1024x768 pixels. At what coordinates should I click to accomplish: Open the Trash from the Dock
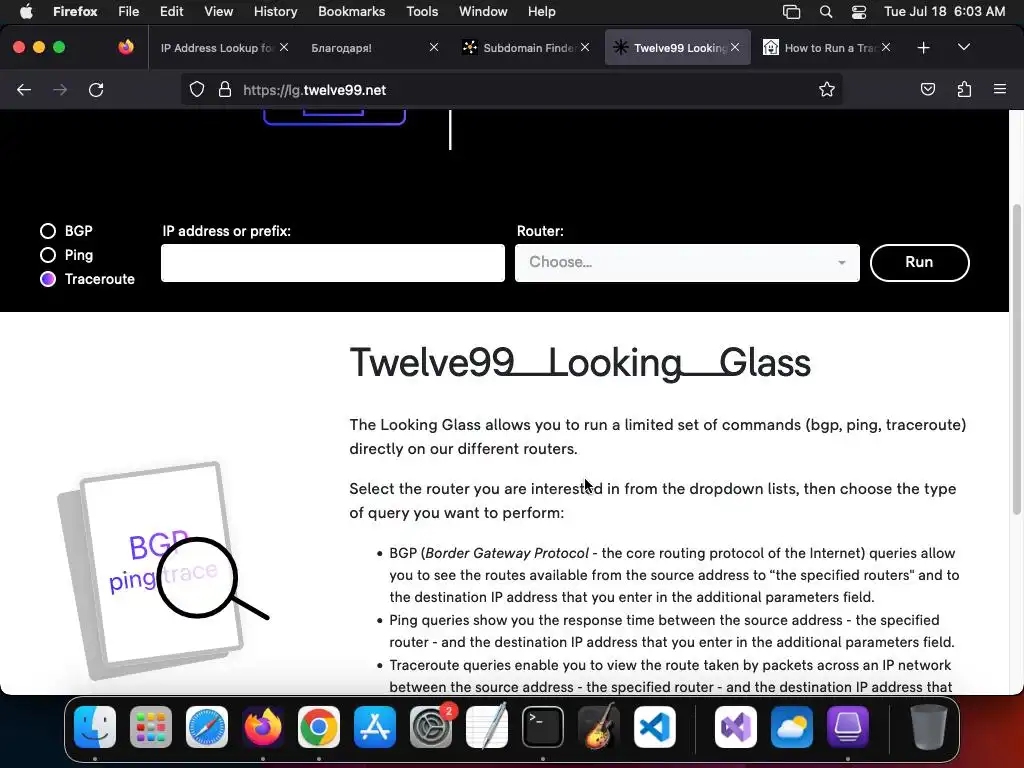(929, 726)
